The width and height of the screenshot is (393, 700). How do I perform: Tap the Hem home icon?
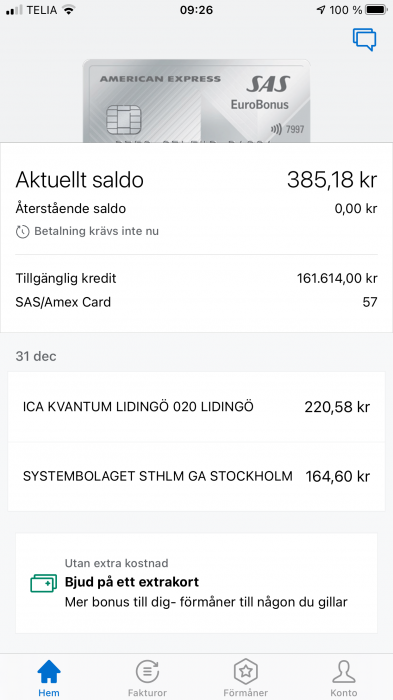point(49,671)
